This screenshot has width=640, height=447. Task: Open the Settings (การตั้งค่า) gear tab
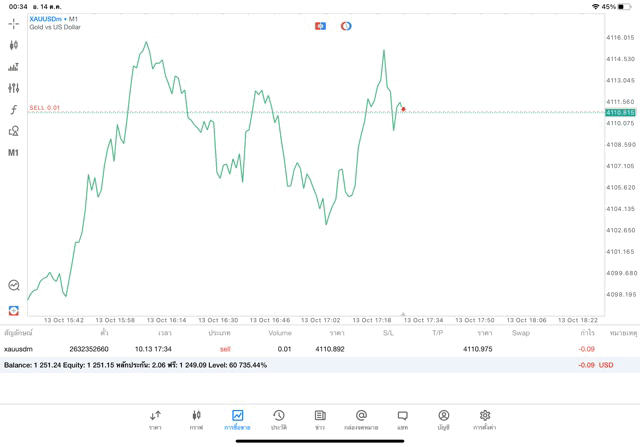(484, 419)
